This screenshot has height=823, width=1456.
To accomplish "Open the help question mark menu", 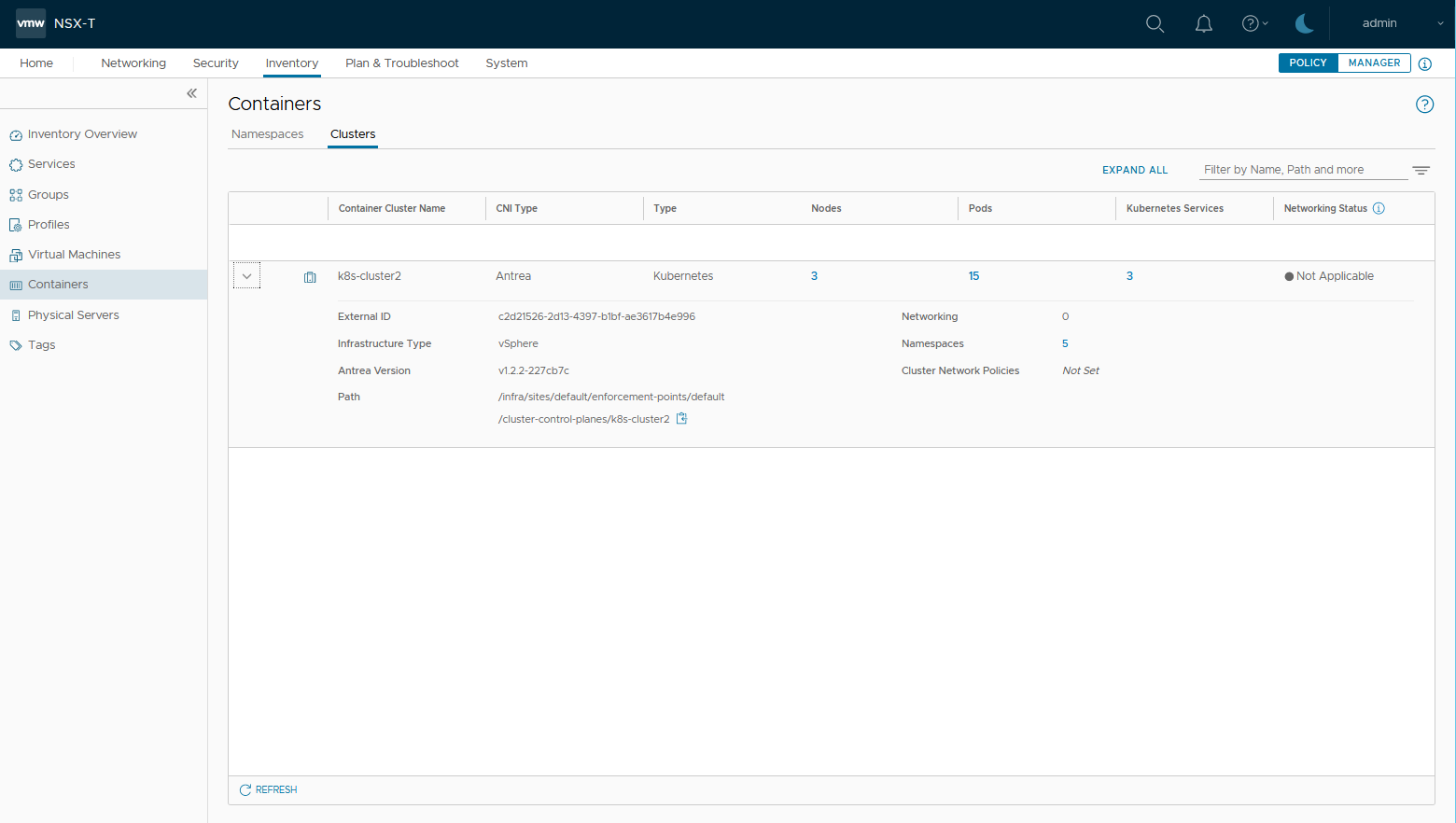I will click(x=1254, y=23).
